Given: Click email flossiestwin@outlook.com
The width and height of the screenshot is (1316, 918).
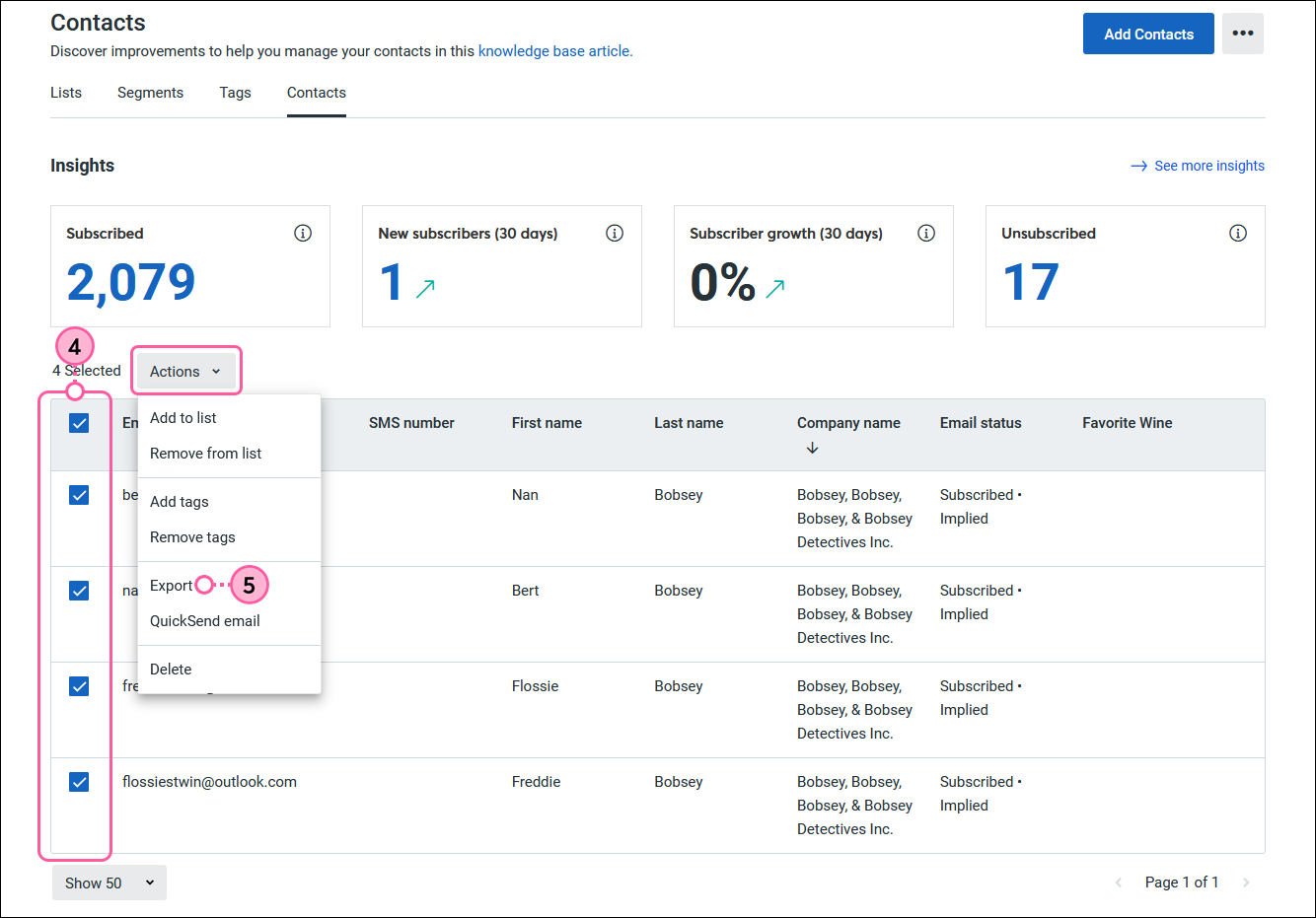Looking at the screenshot, I should [209, 782].
